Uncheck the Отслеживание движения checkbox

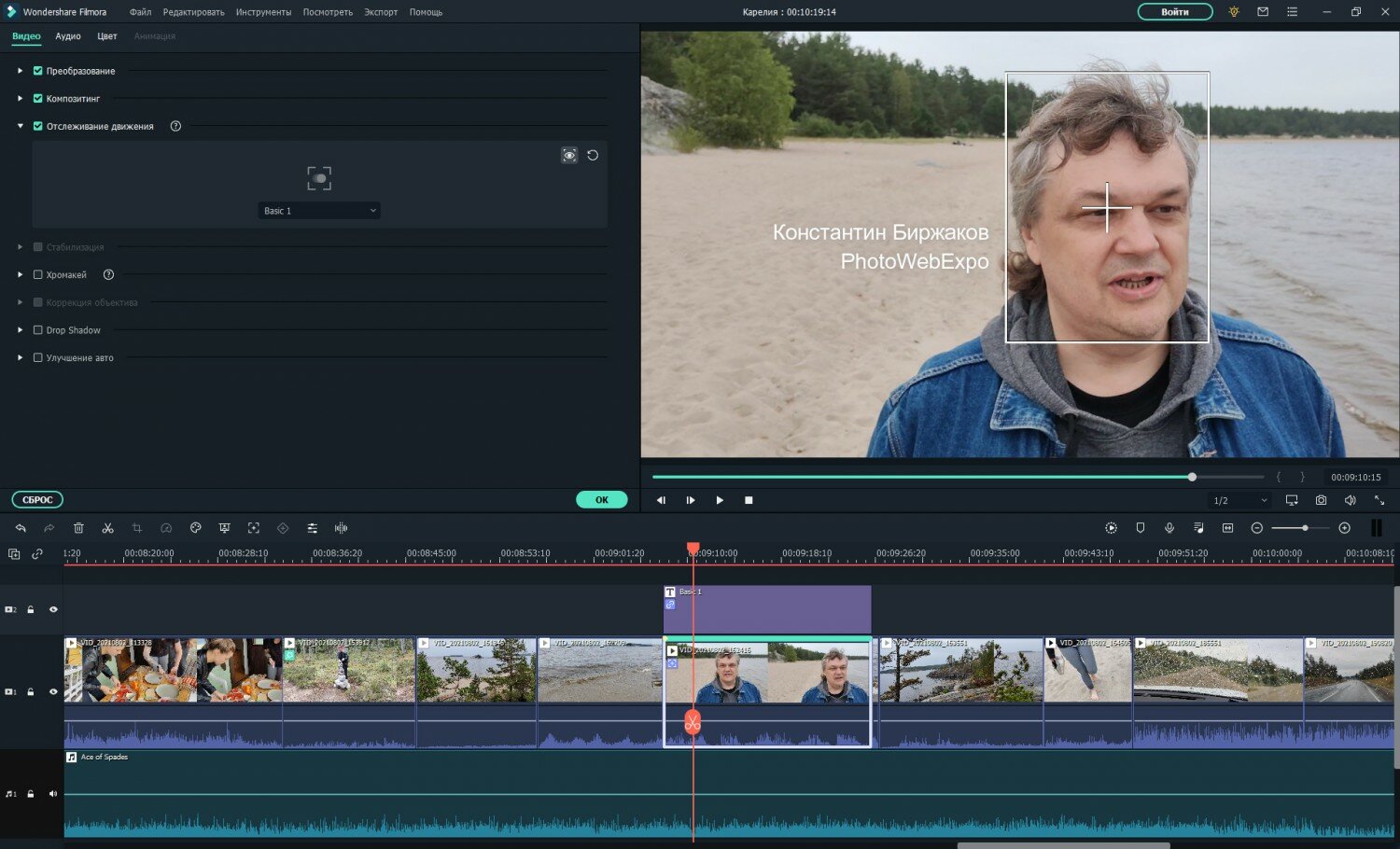coord(38,126)
